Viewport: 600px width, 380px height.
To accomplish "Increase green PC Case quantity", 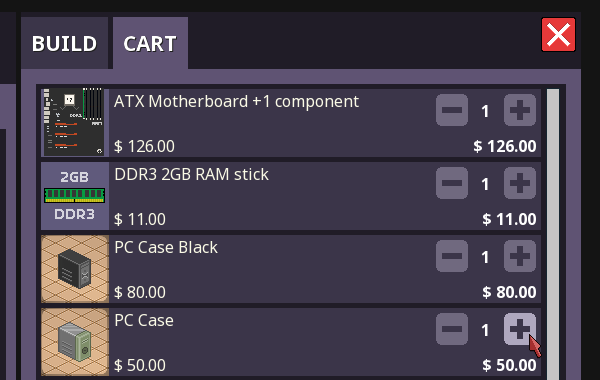I will pos(520,329).
